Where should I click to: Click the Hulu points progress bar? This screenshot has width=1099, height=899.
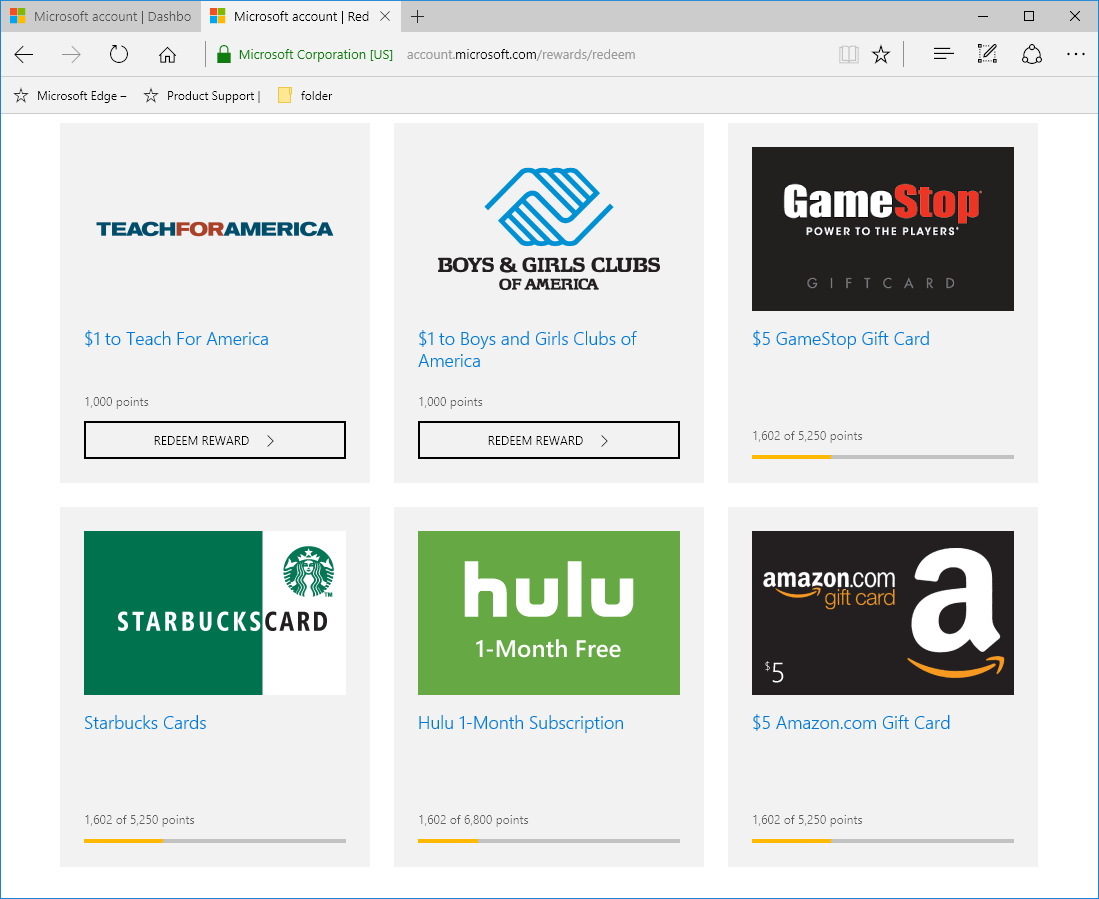coord(549,841)
